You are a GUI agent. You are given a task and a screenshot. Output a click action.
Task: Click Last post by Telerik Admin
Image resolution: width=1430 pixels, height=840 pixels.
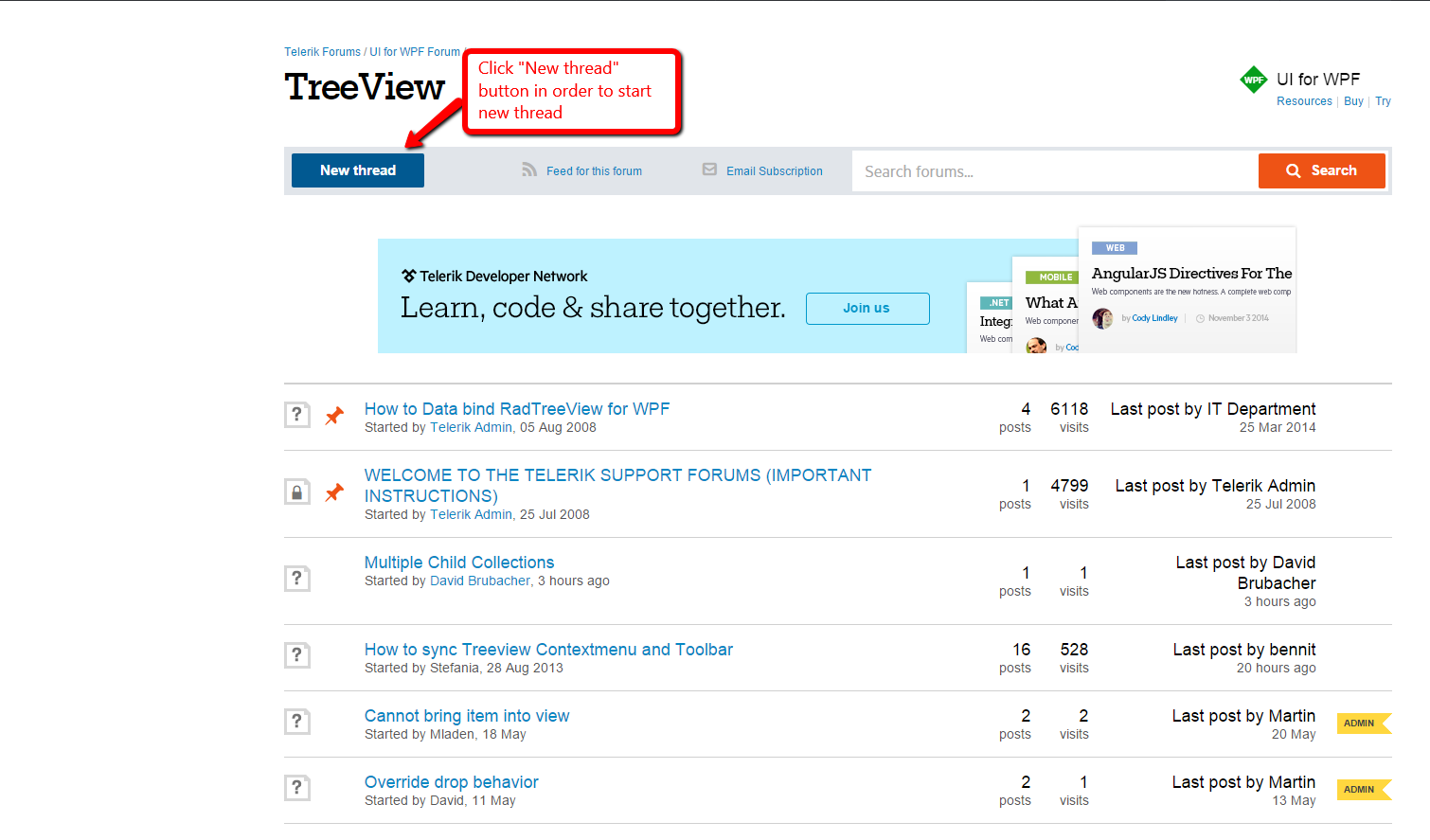point(1215,486)
